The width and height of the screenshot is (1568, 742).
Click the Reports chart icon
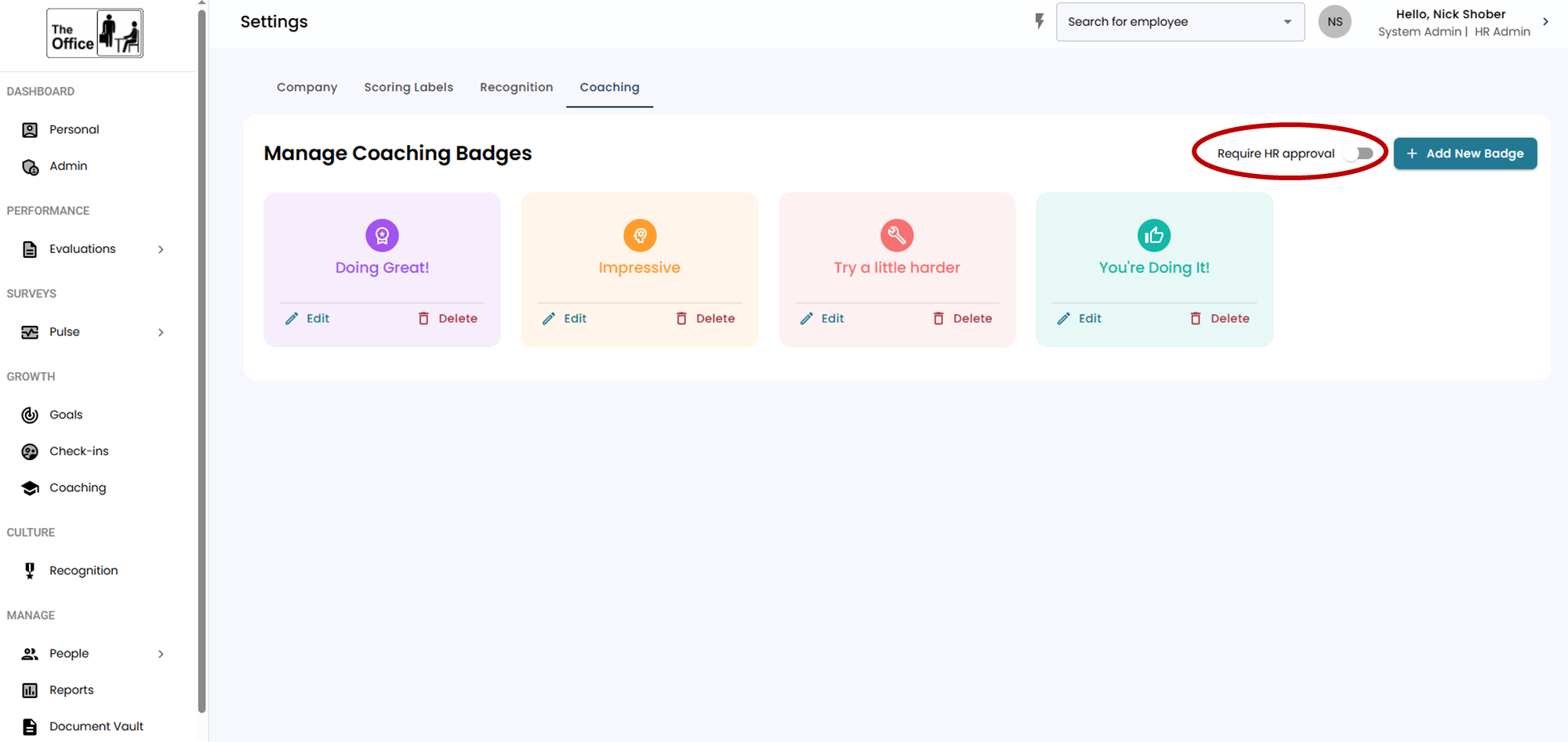pos(30,690)
